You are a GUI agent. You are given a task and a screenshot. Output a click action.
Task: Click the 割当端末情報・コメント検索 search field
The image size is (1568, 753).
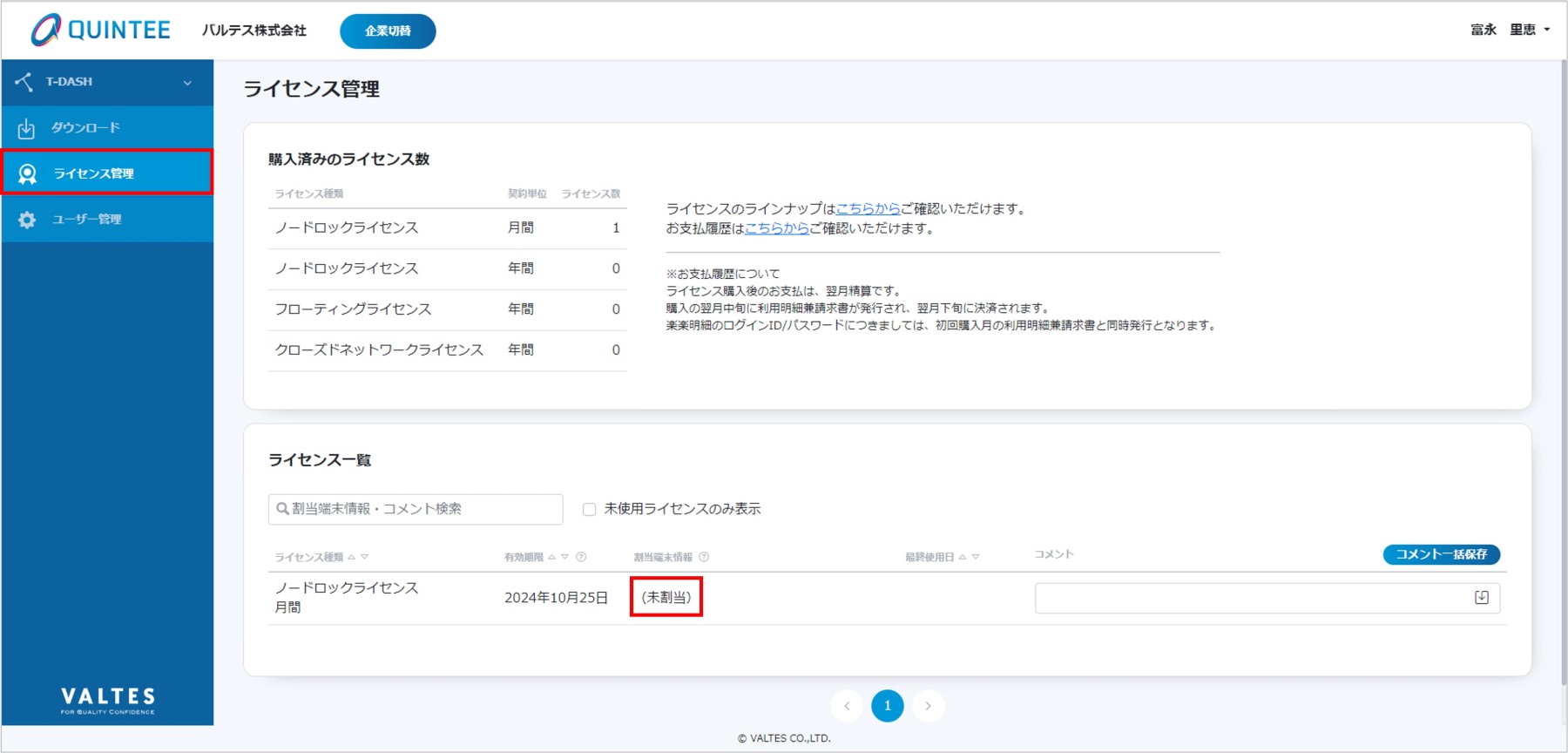click(x=416, y=509)
